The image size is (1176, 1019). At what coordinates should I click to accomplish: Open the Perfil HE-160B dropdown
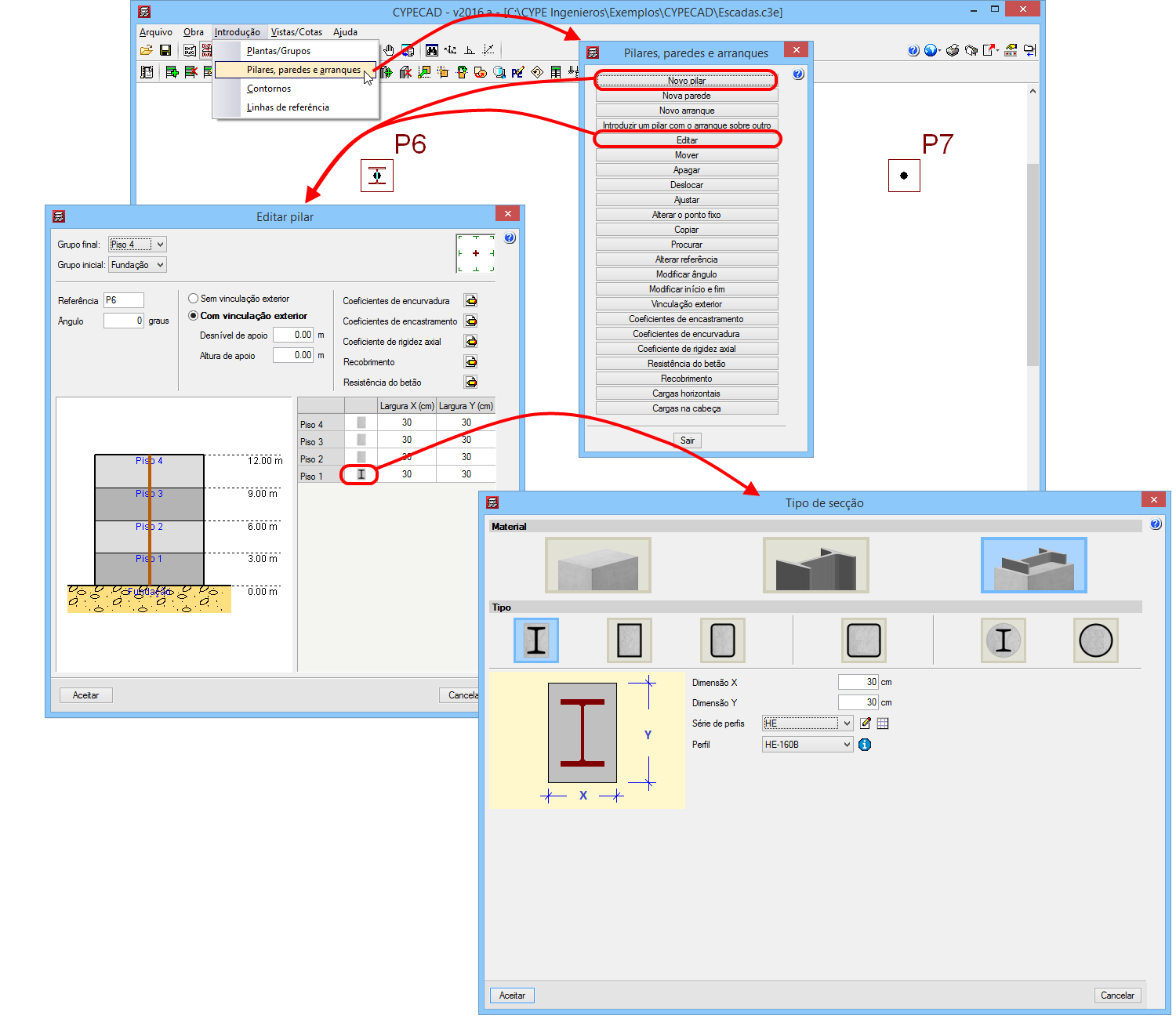point(808,745)
